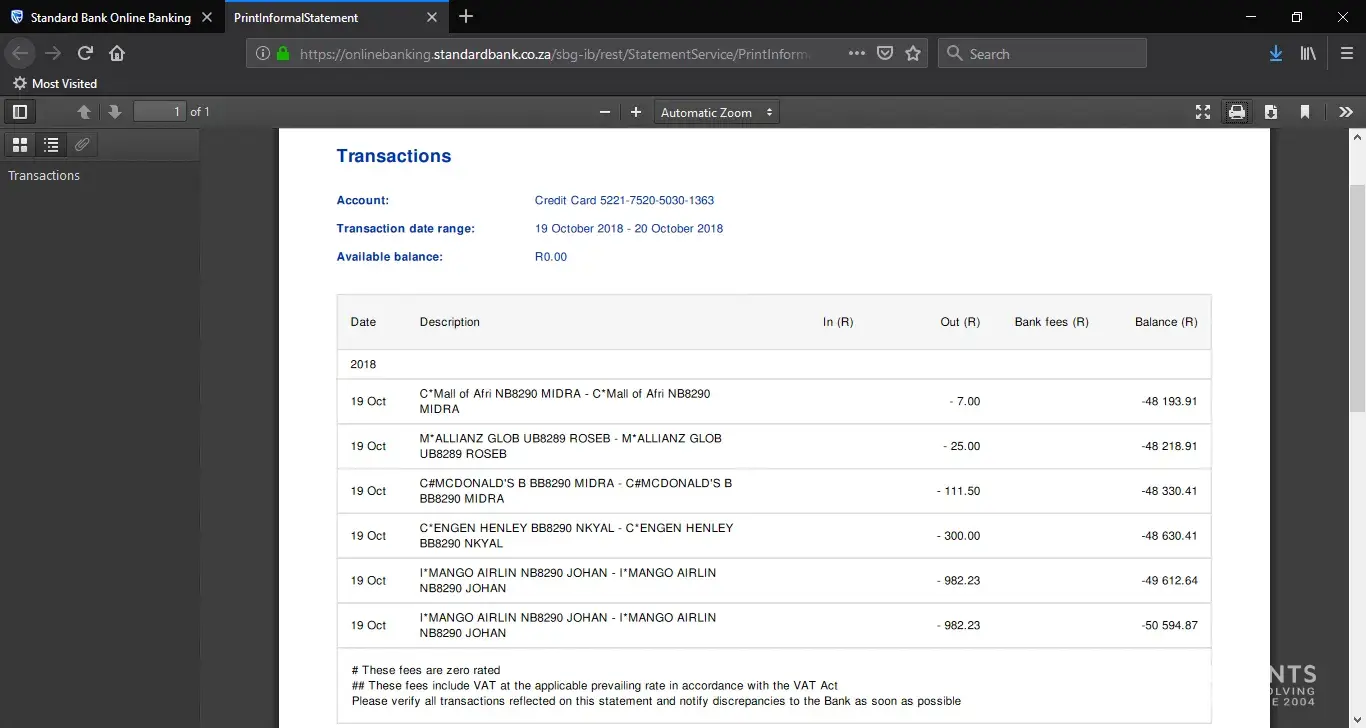1366x728 pixels.
Task: Click the Most Visited bookmarks button
Action: point(55,83)
